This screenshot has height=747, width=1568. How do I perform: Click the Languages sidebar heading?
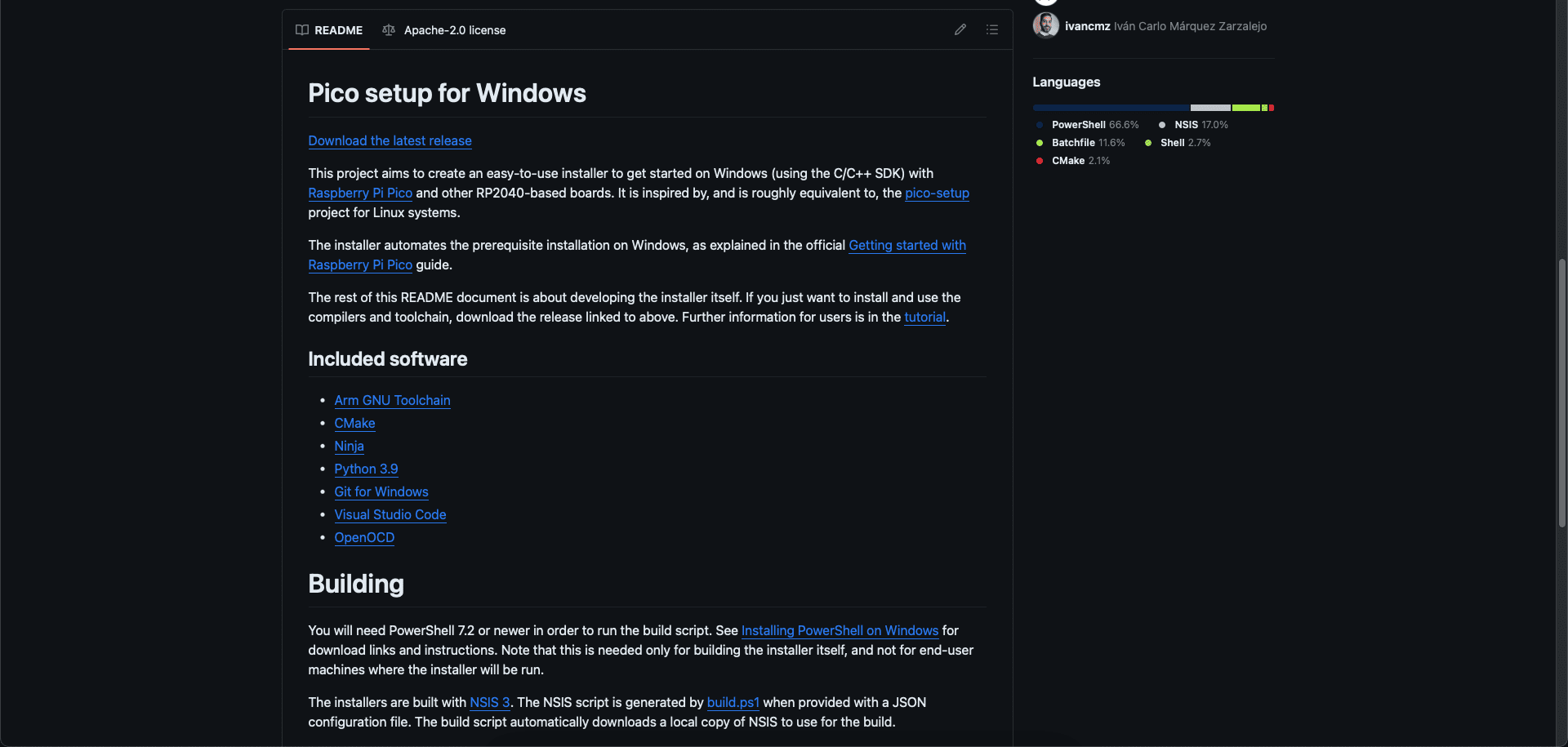[1066, 82]
